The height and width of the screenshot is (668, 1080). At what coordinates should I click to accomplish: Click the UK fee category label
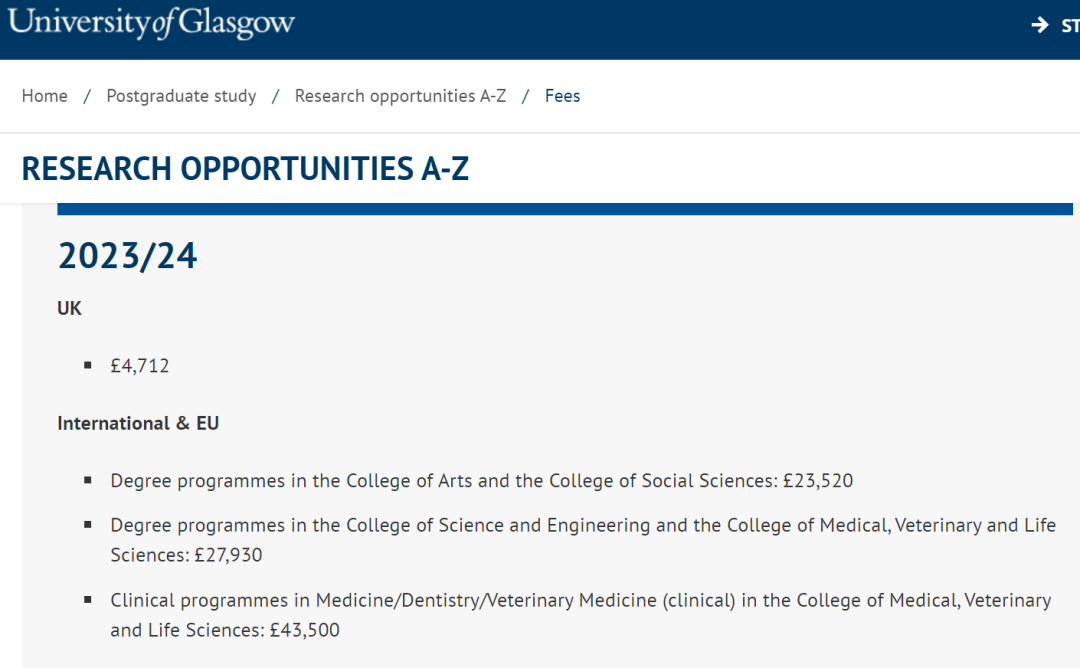pos(69,308)
